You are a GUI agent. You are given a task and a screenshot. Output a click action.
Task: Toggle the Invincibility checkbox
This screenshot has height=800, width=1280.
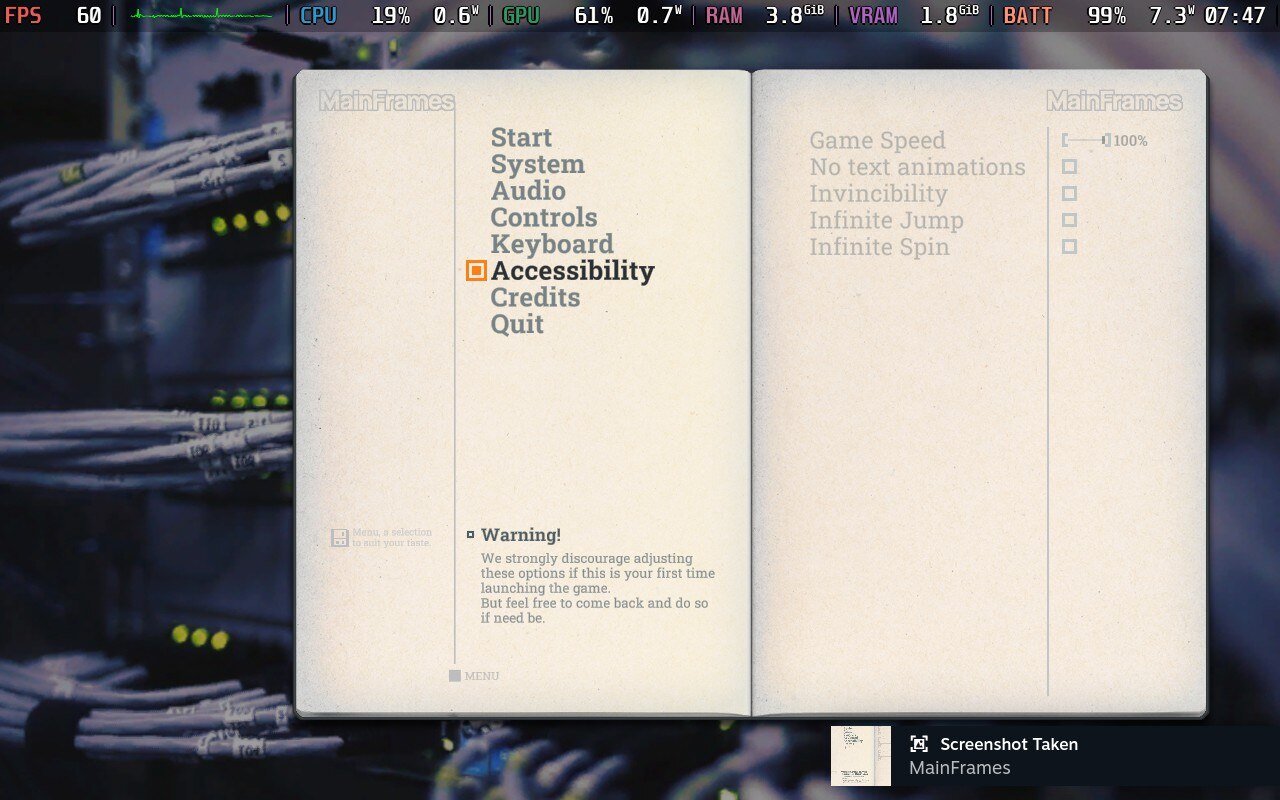[1069, 194]
